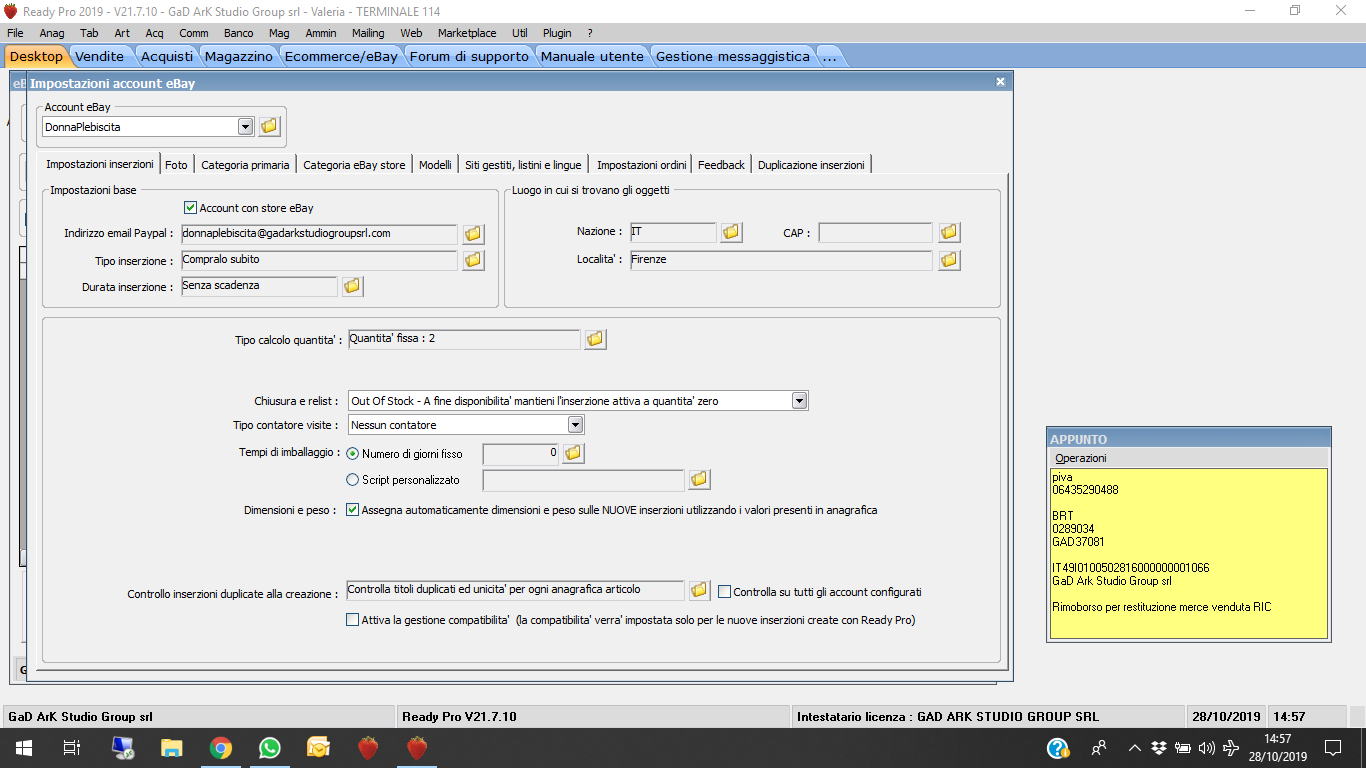Click second Ready Pro strawberry taskbar icon
Screen dimensions: 1366x768
pyautogui.click(x=417, y=747)
